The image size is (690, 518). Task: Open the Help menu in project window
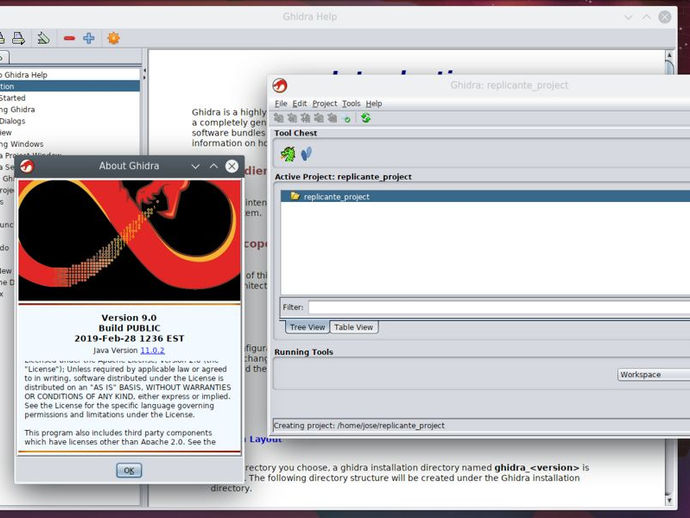pyautogui.click(x=374, y=103)
